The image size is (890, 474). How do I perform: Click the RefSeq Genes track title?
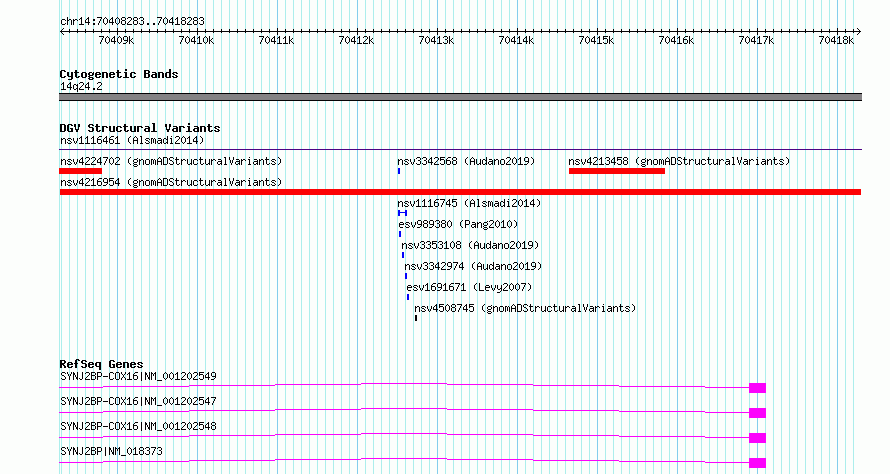tap(101, 364)
